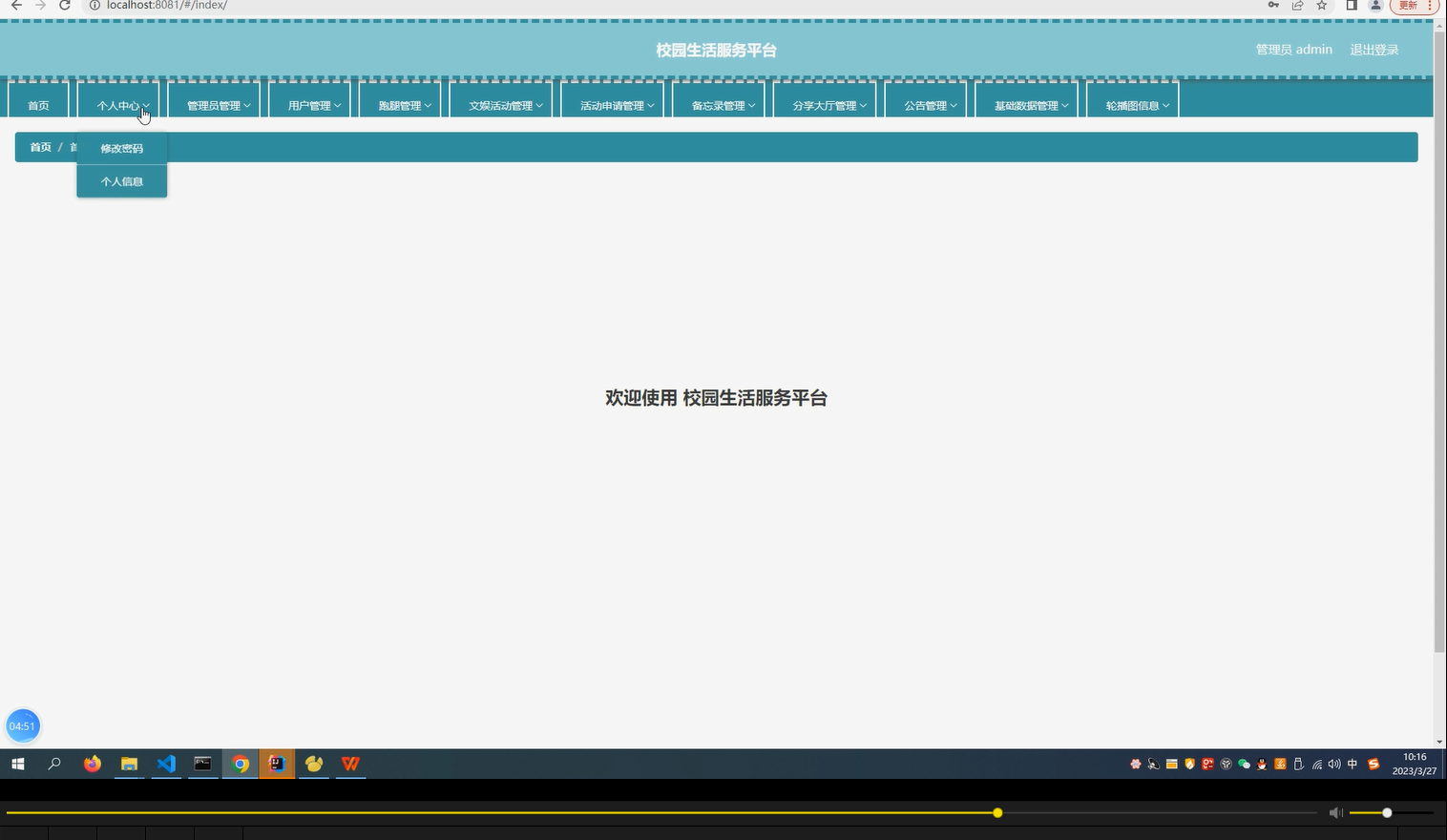Open IntelliJ IDEA from the taskbar

click(277, 764)
